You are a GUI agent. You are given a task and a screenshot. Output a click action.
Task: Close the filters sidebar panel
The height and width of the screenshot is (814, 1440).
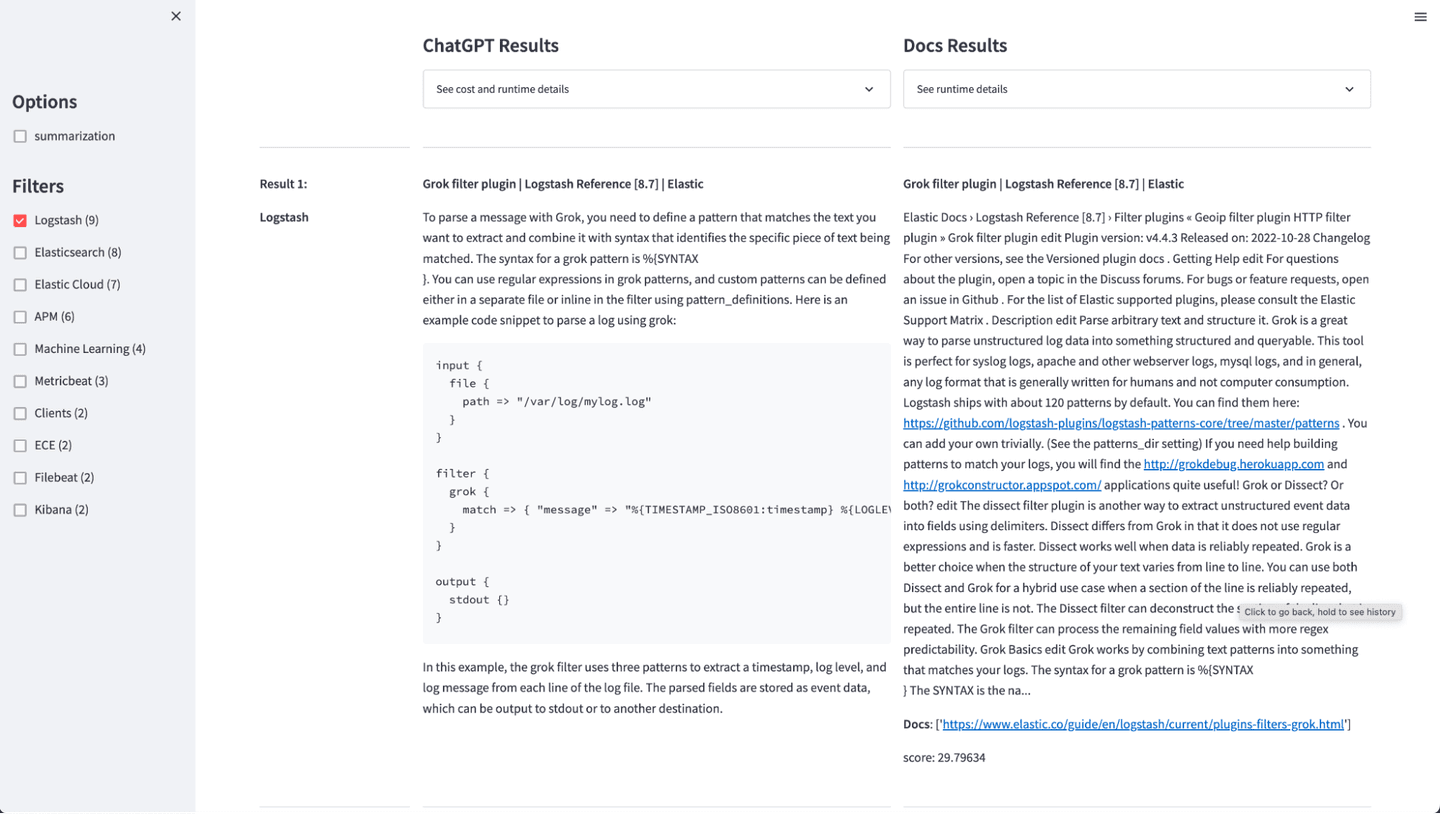click(x=175, y=16)
